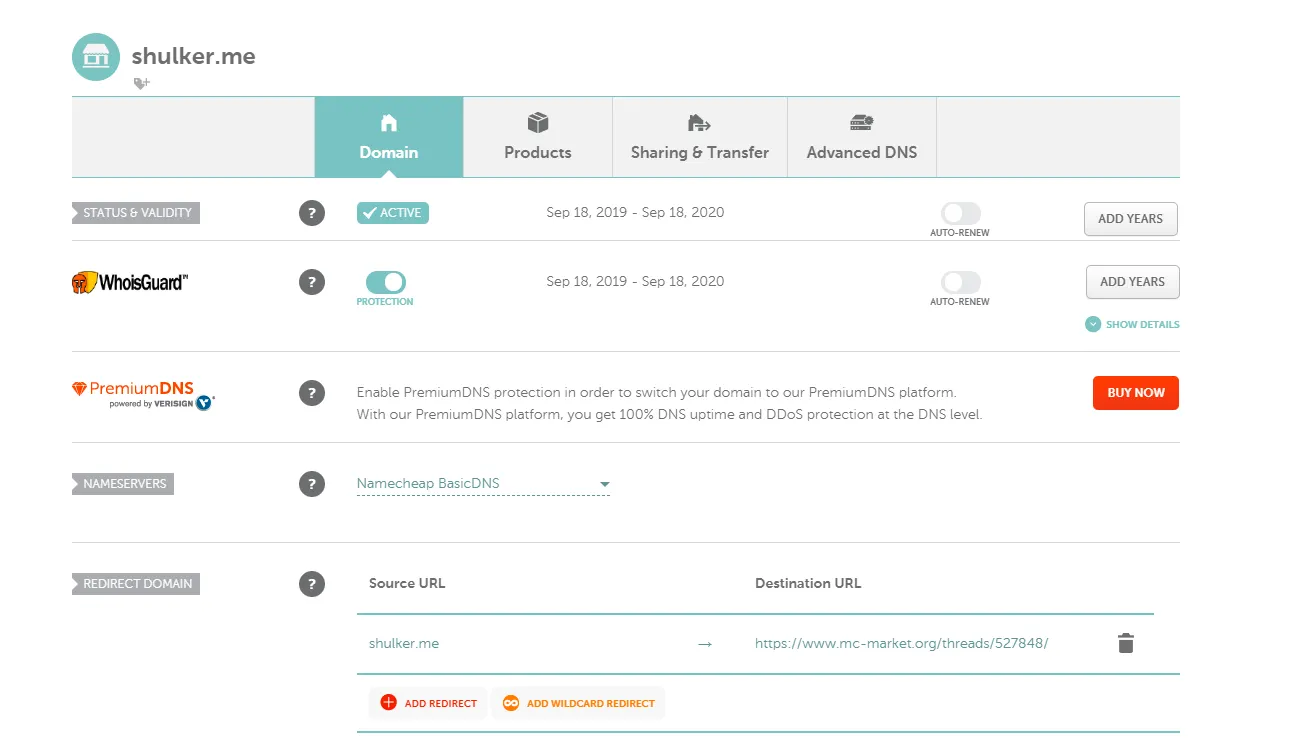
Task: Open the Advanced DNS tab
Action: point(862,137)
